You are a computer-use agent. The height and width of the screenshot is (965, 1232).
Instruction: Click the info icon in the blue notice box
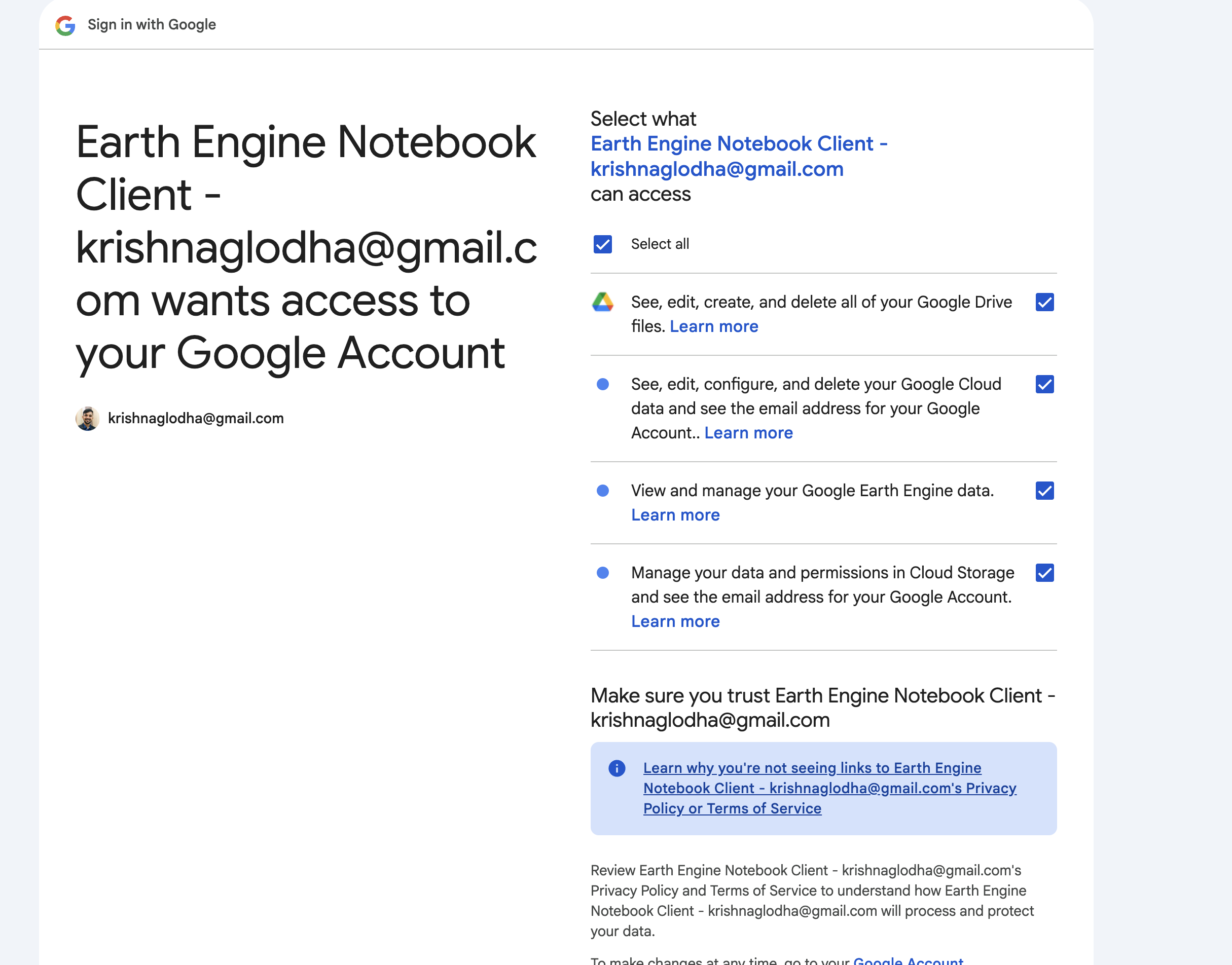point(617,768)
